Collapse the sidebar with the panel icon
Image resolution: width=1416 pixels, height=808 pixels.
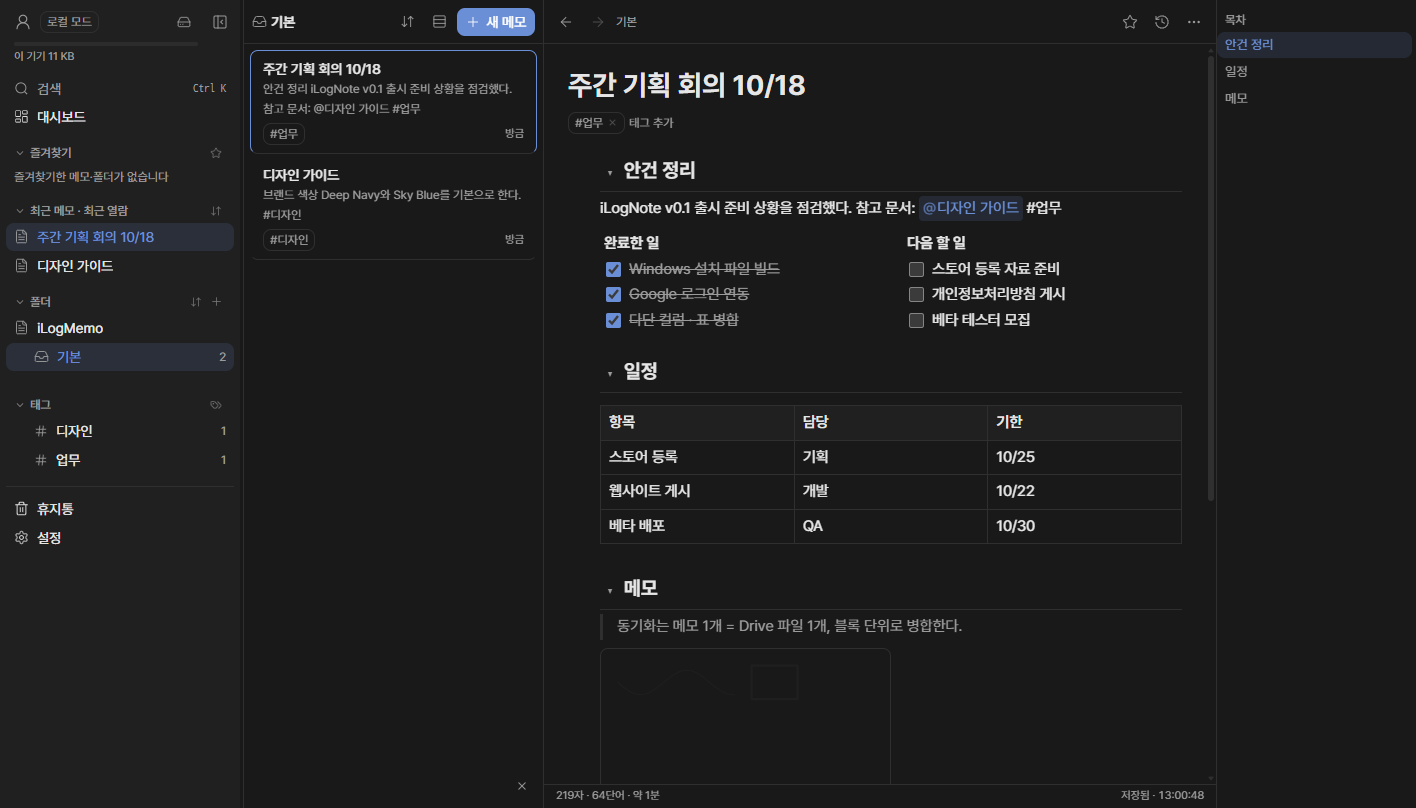pyautogui.click(x=220, y=21)
